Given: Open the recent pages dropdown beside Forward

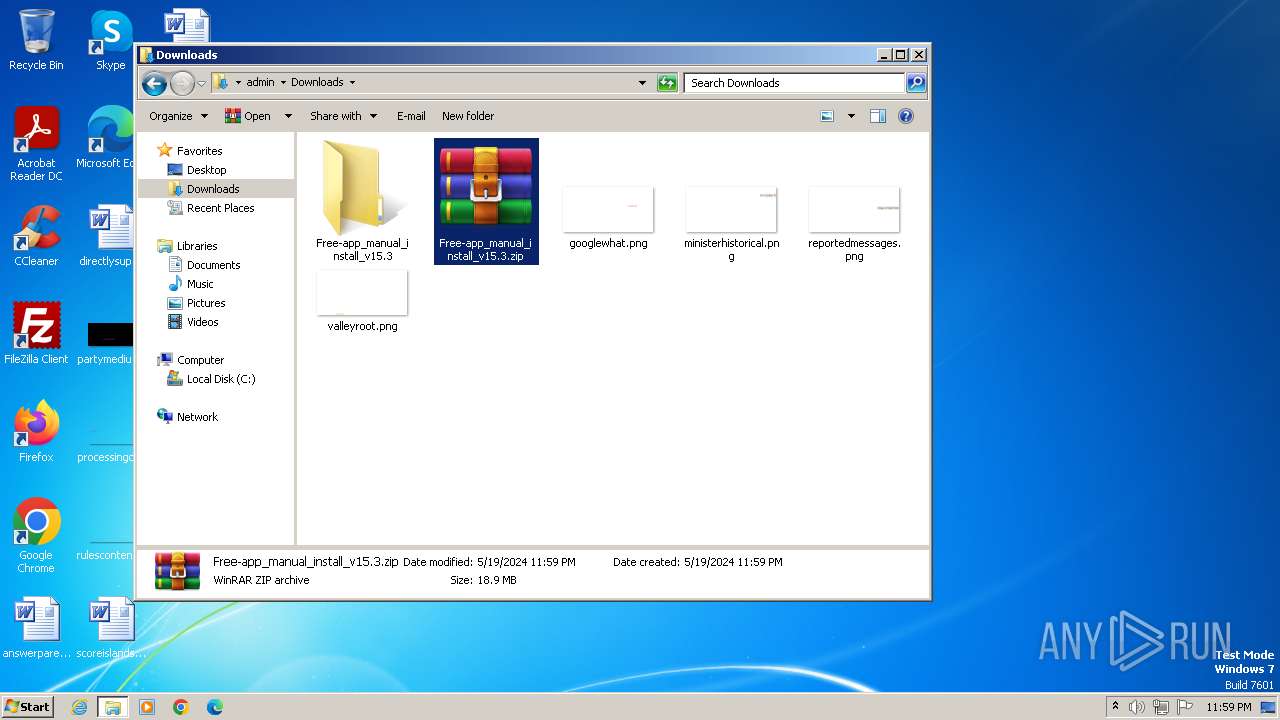Looking at the screenshot, I should click(201, 83).
